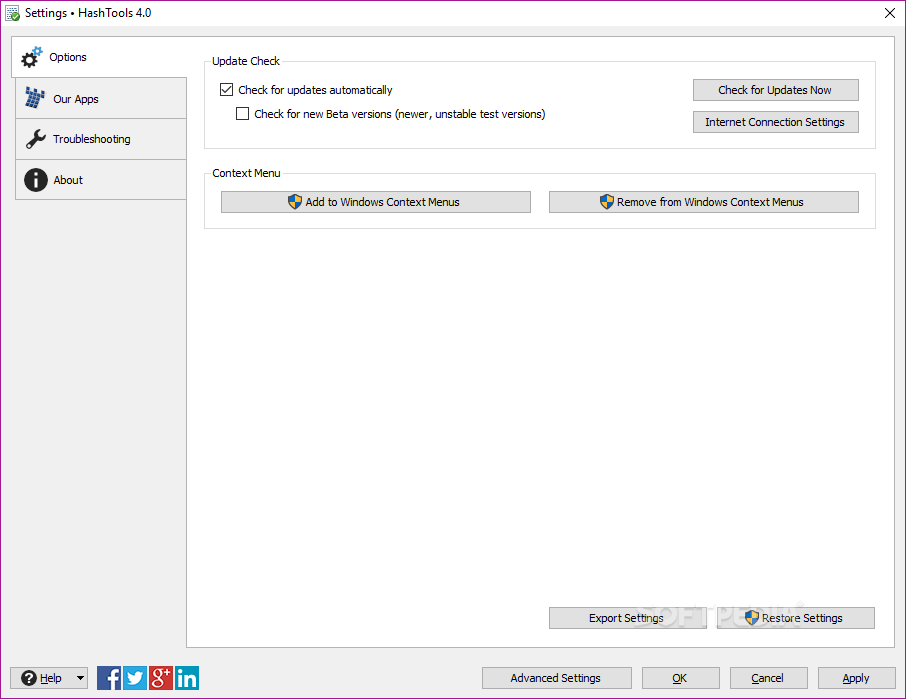The image size is (906, 699).
Task: Open the Troubleshooting tab
Action: point(101,139)
